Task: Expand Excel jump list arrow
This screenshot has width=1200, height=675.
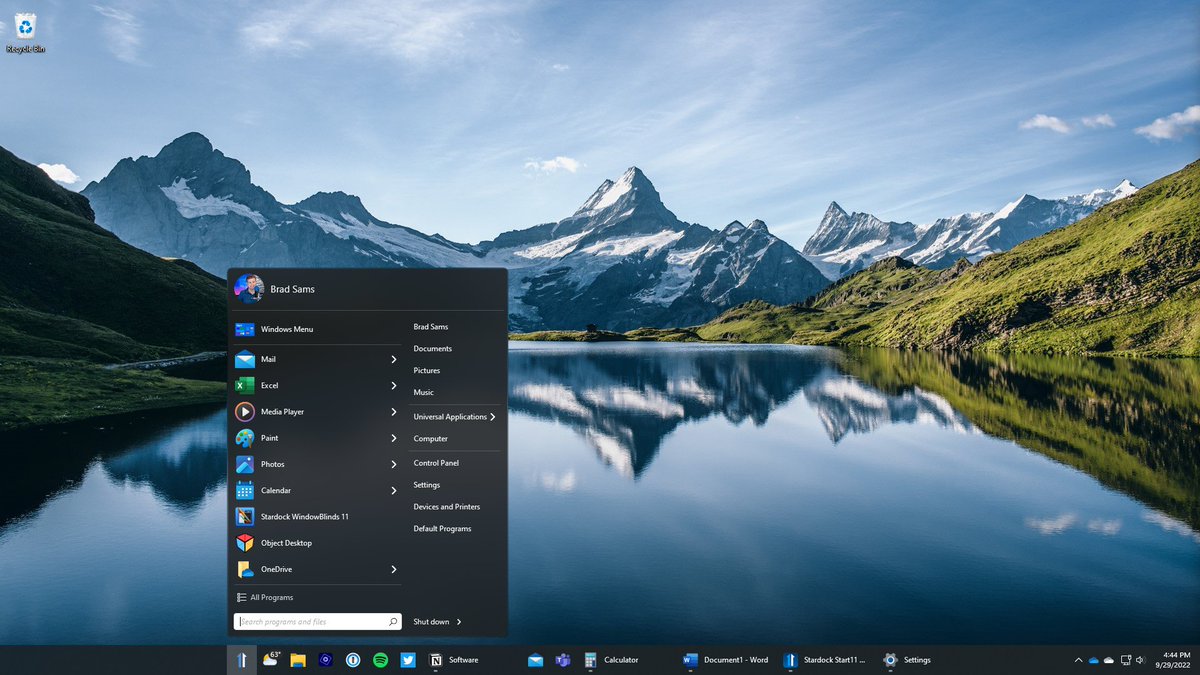Action: [394, 385]
